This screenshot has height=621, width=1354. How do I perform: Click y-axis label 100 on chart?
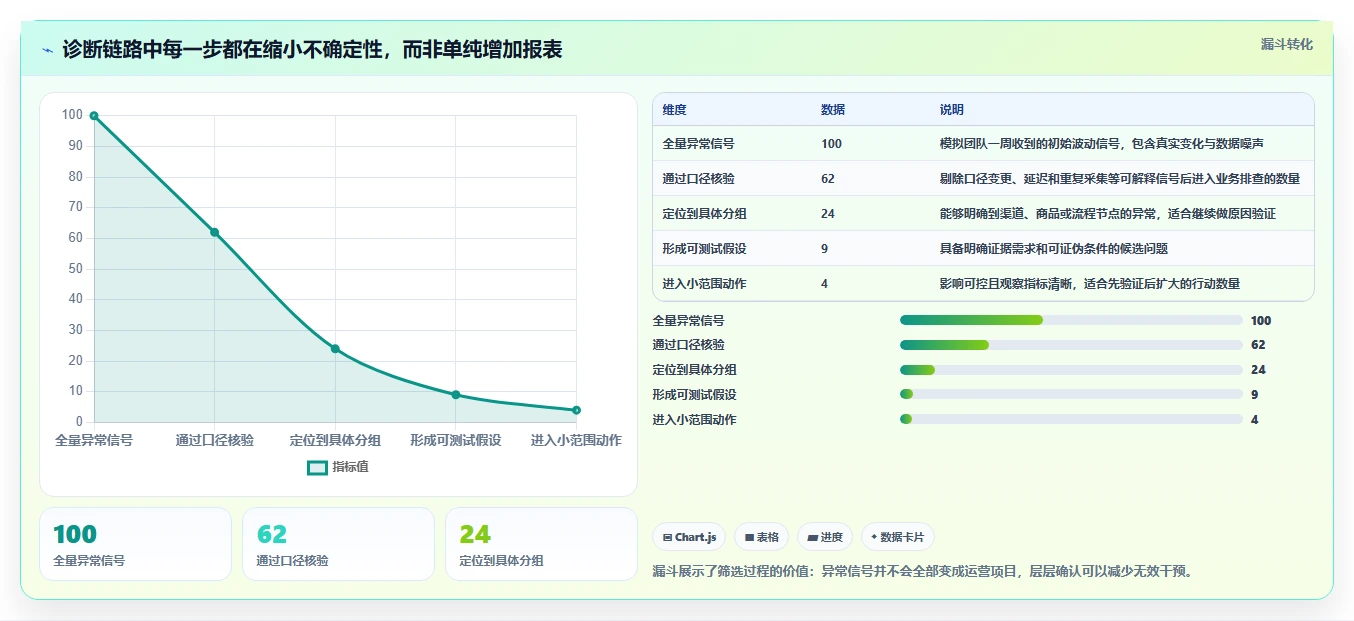[x=72, y=115]
